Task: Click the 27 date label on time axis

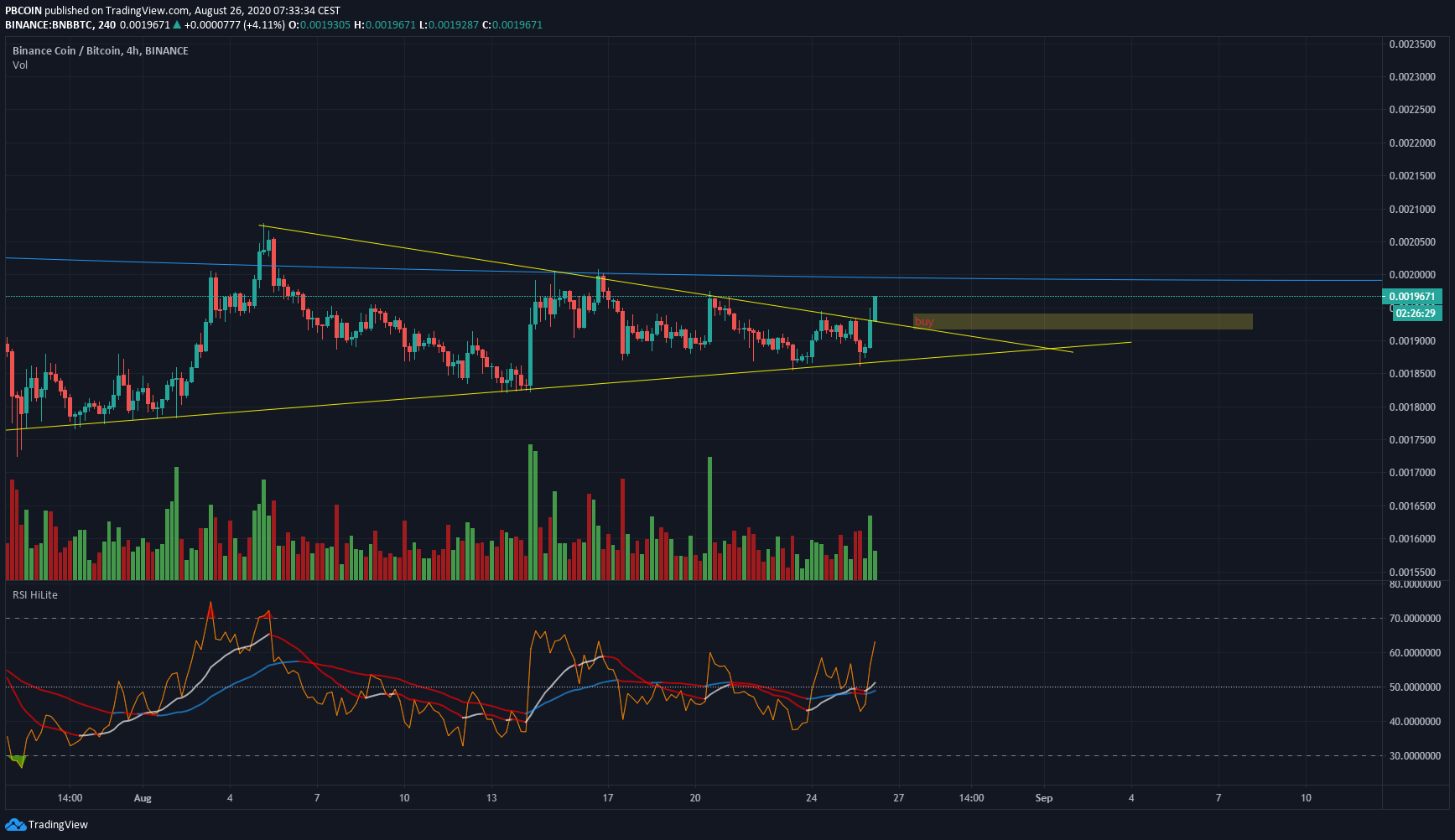Action: tap(898, 797)
